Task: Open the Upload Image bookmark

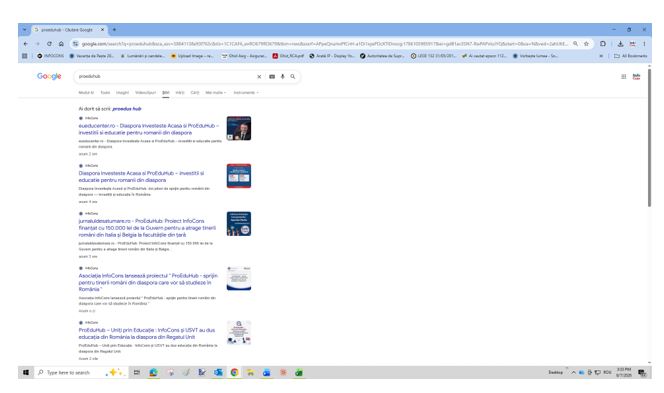Action: pos(192,55)
